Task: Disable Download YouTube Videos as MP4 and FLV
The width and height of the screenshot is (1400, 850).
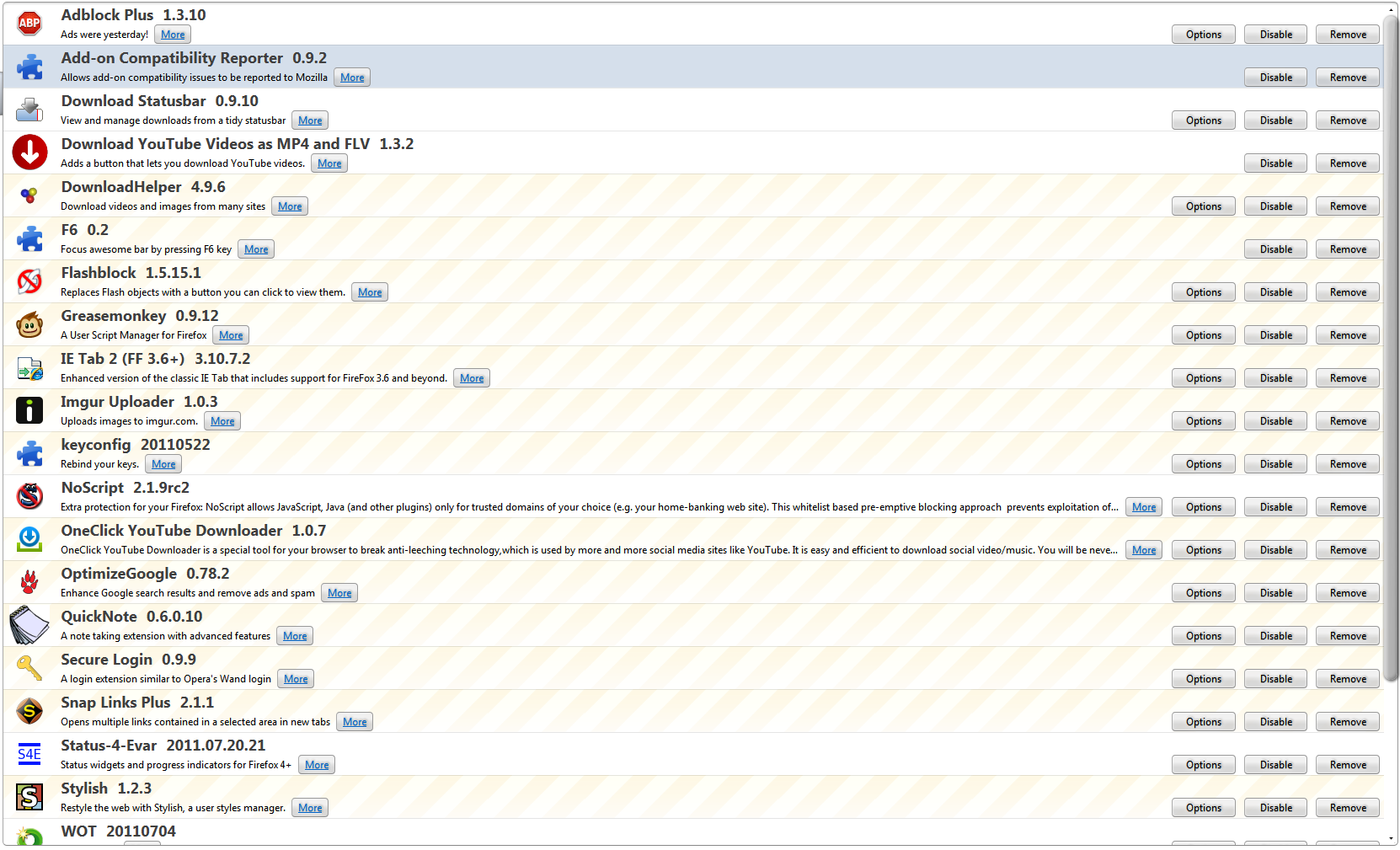Action: [1275, 163]
